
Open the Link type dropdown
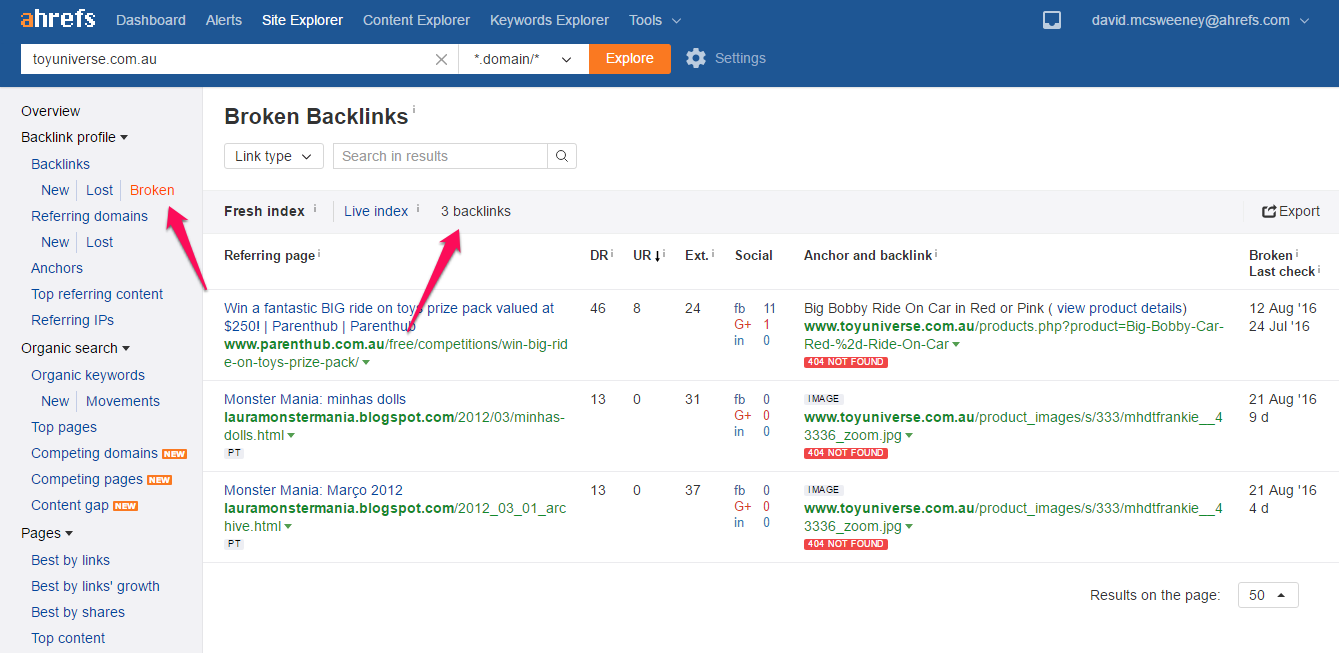(x=273, y=156)
